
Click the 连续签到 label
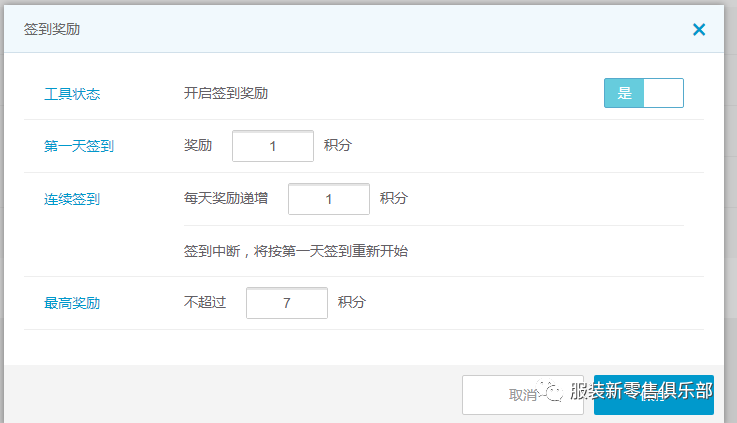click(72, 199)
